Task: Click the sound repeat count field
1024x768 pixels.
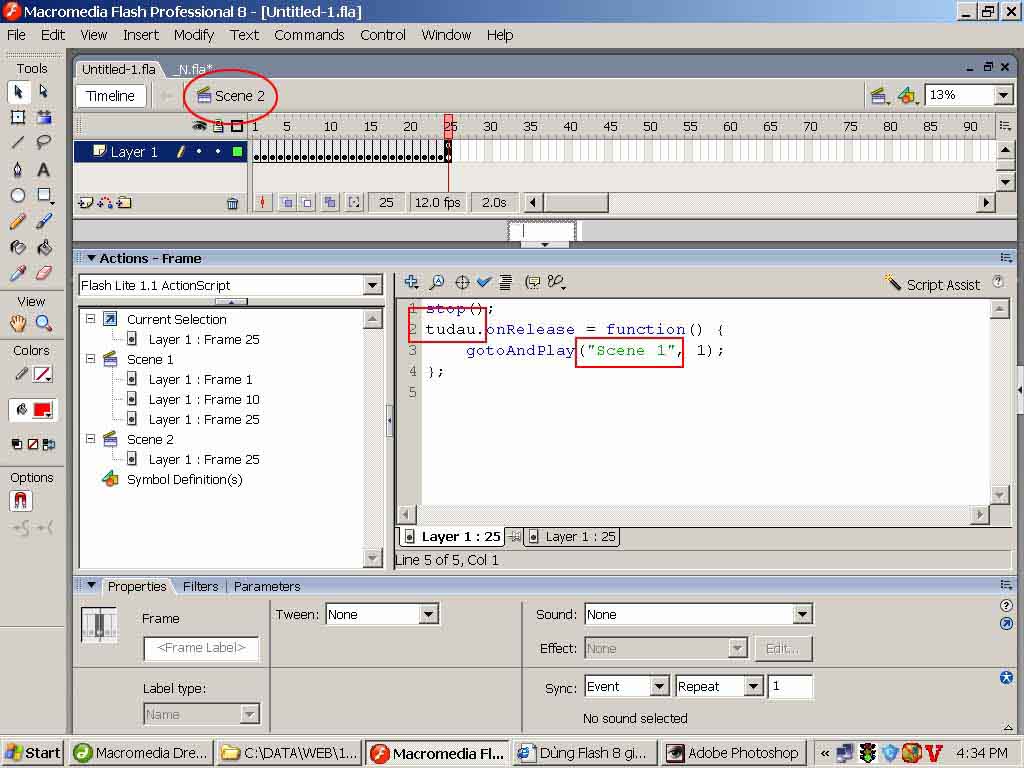Action: pos(790,686)
